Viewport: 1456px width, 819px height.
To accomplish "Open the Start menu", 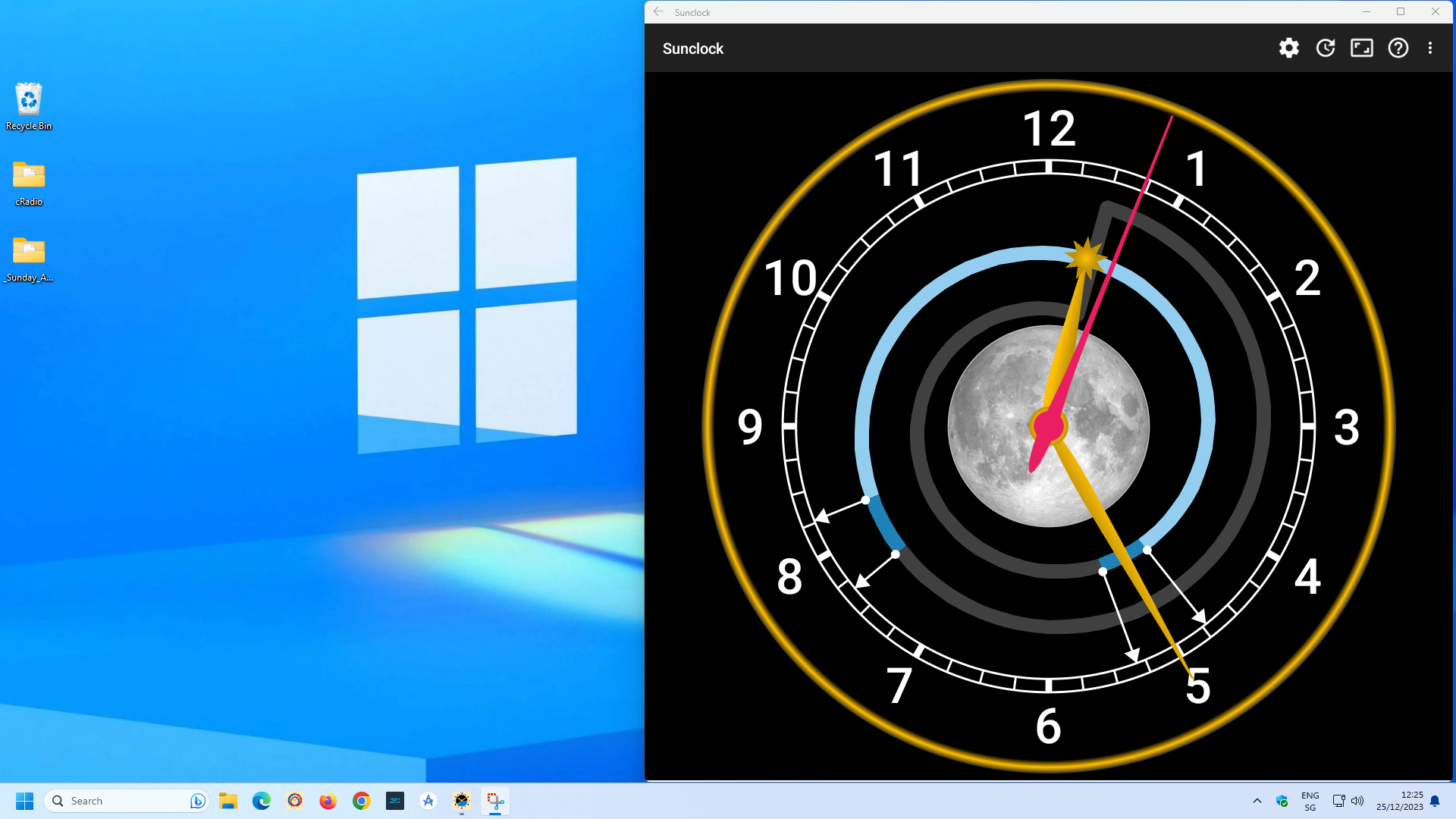I will coord(25,801).
